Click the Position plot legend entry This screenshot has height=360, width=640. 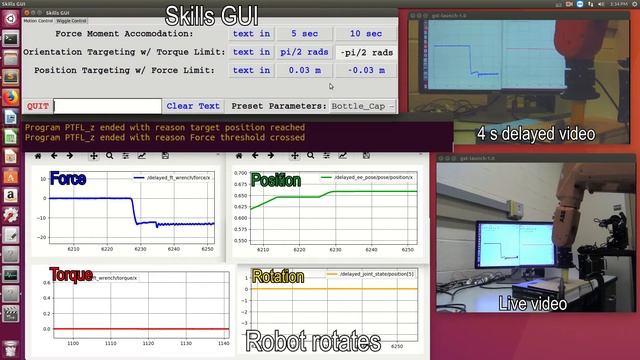[x=367, y=178]
